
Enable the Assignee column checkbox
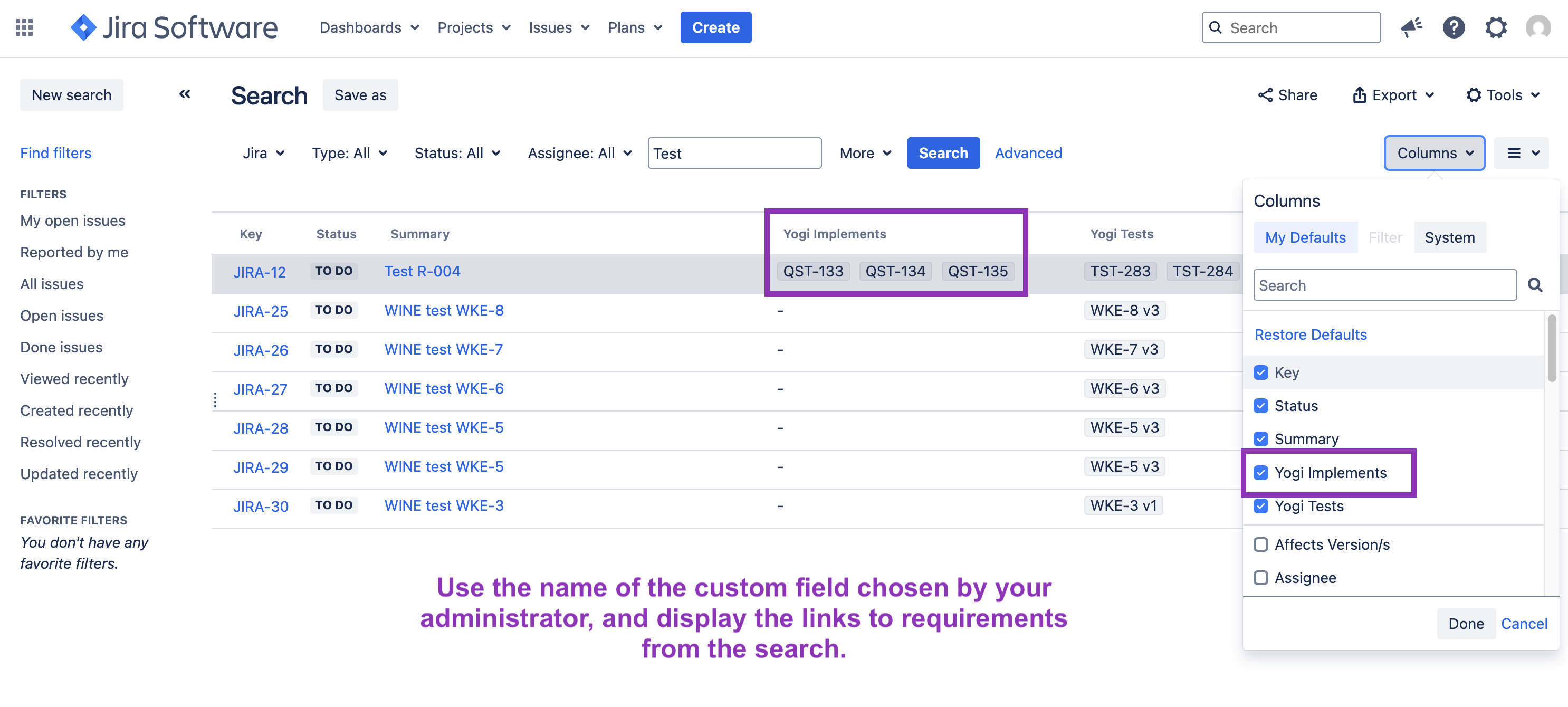(x=1260, y=577)
